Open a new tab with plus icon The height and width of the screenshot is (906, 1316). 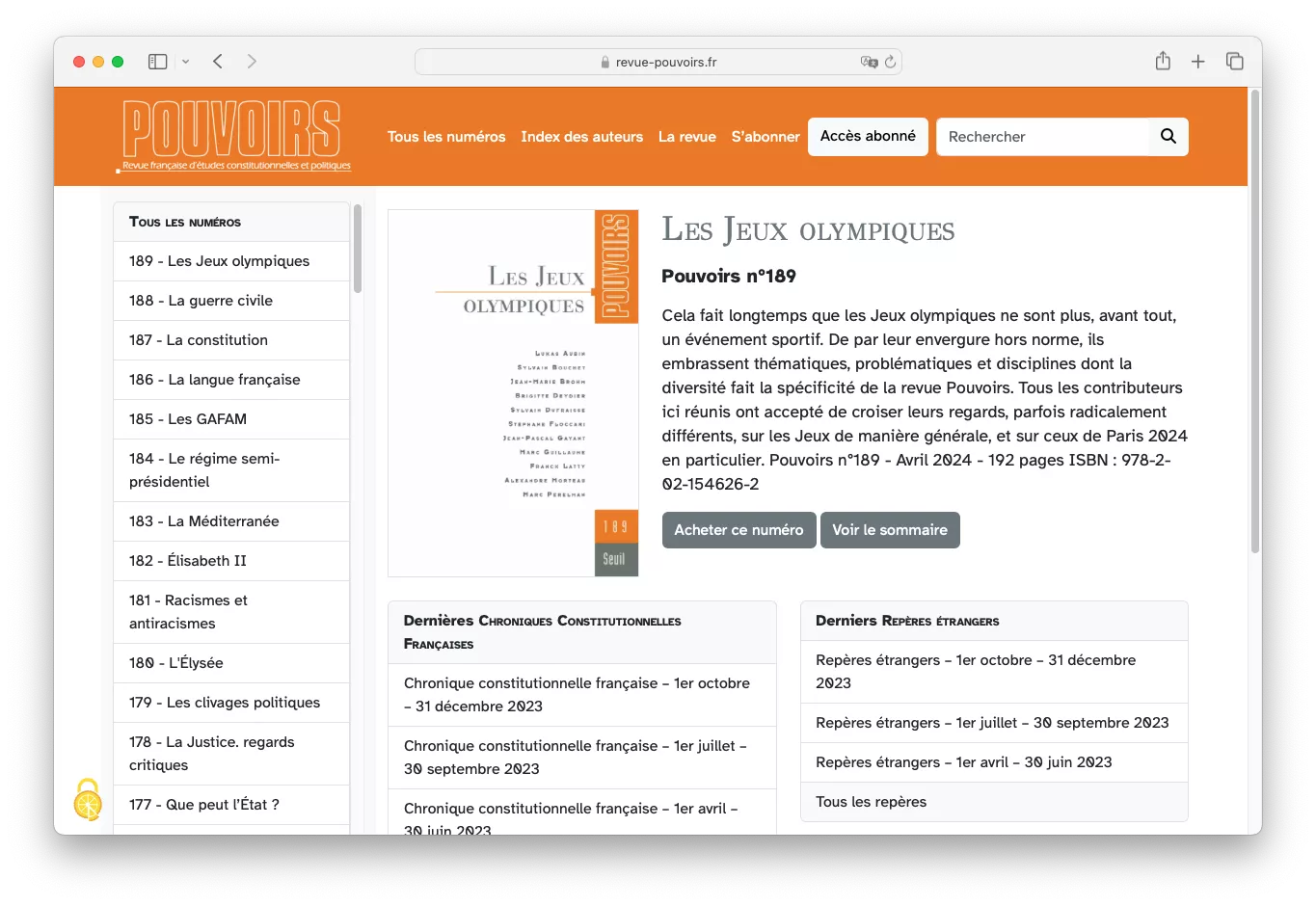pos(1197,62)
